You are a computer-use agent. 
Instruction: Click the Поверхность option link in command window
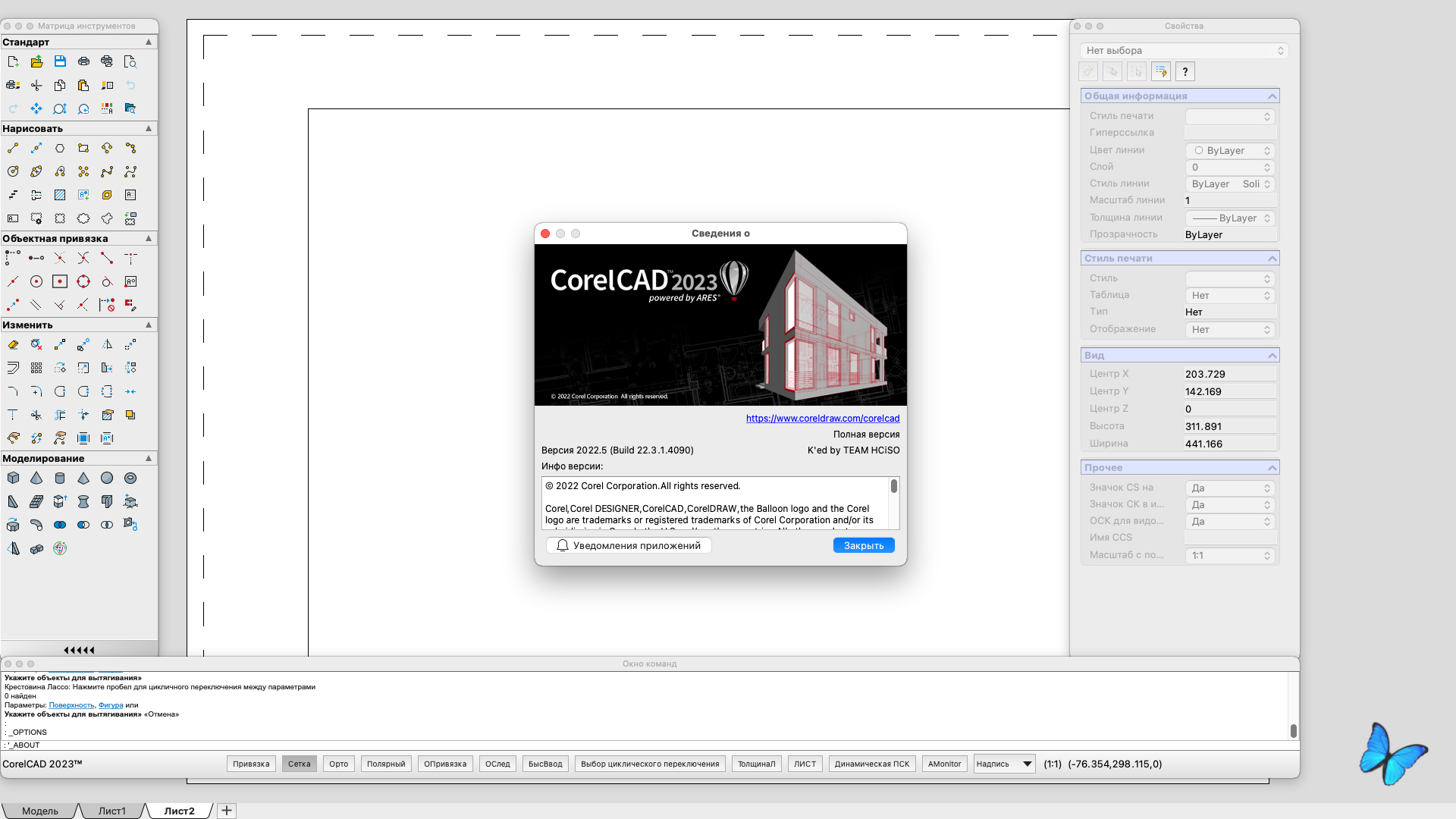[71, 705]
